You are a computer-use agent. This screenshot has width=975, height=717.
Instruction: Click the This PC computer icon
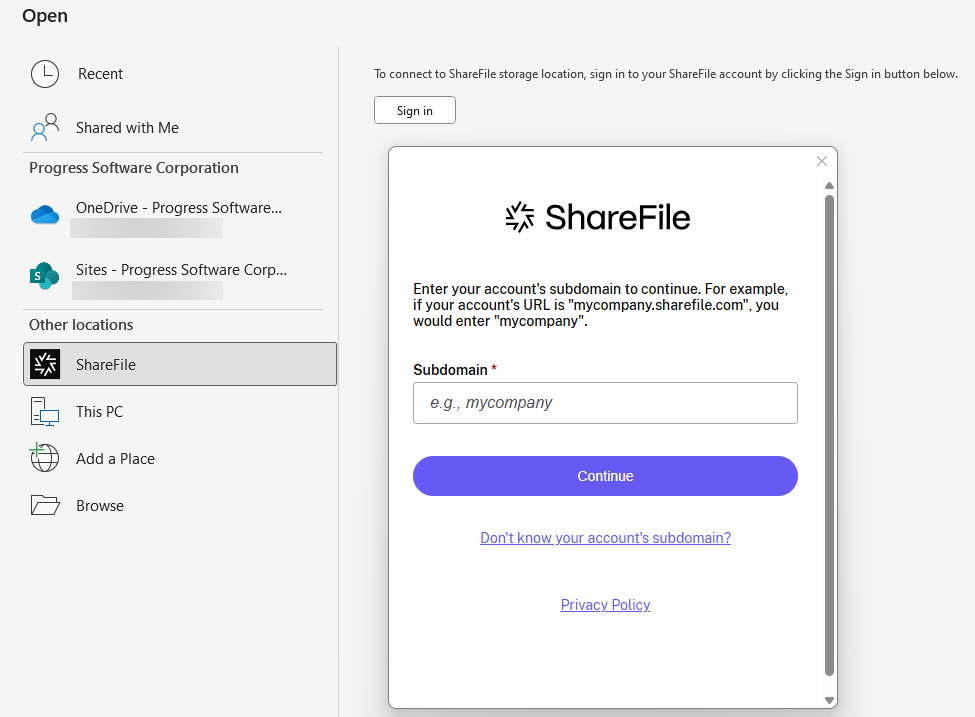click(x=45, y=412)
